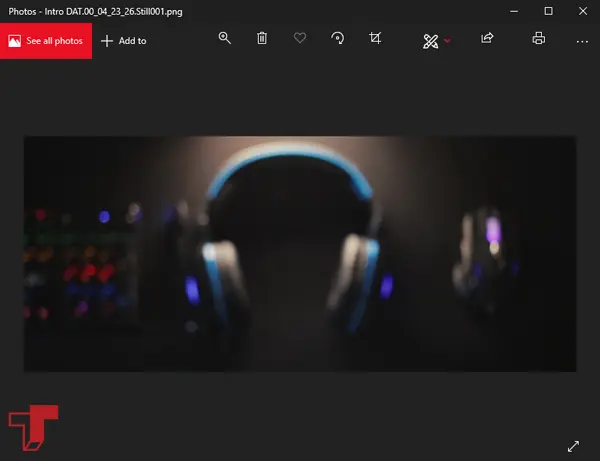The width and height of the screenshot is (600, 461).
Task: Rotate the image using the rotate icon
Action: [338, 39]
